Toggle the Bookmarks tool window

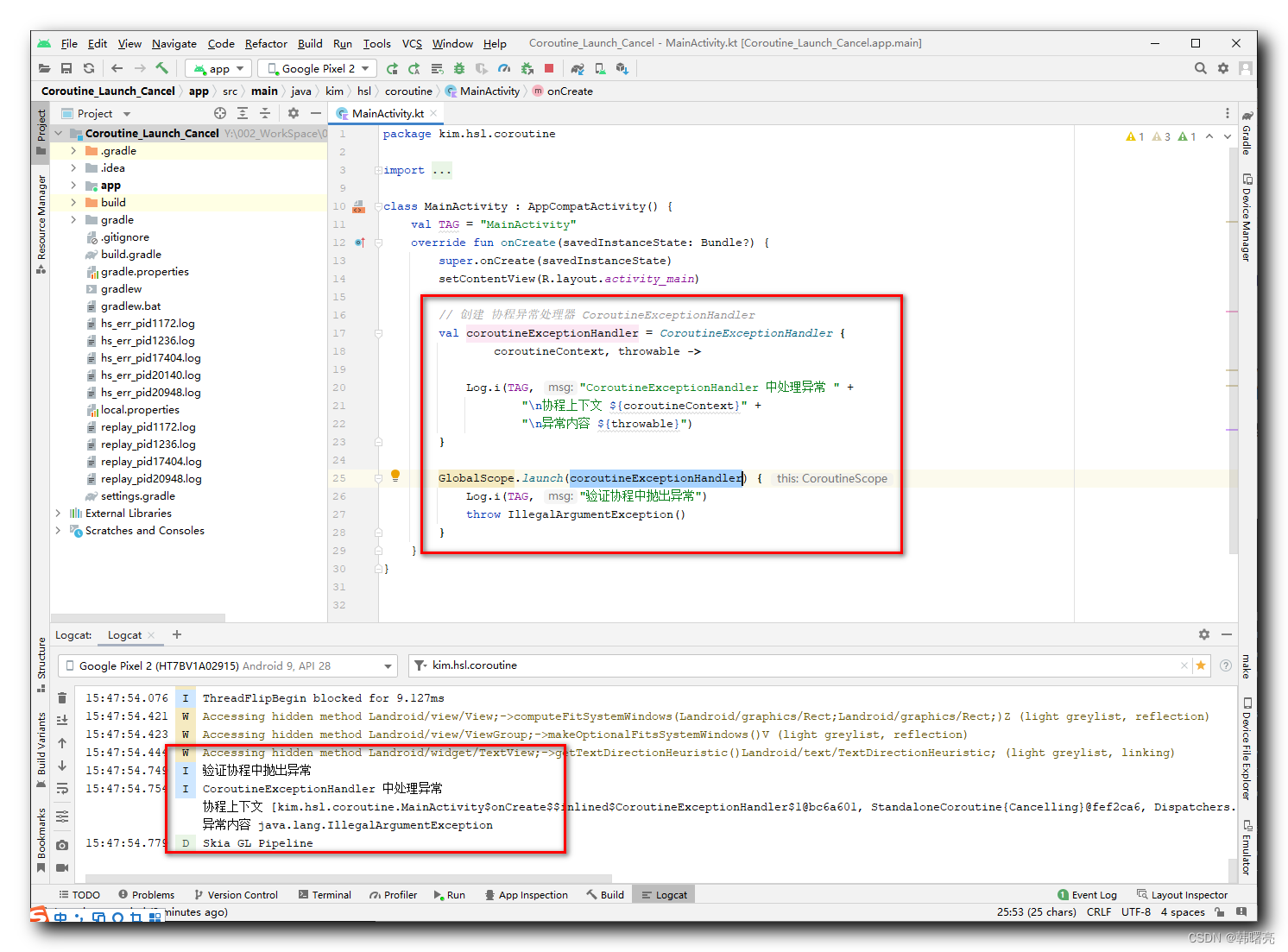point(41,833)
